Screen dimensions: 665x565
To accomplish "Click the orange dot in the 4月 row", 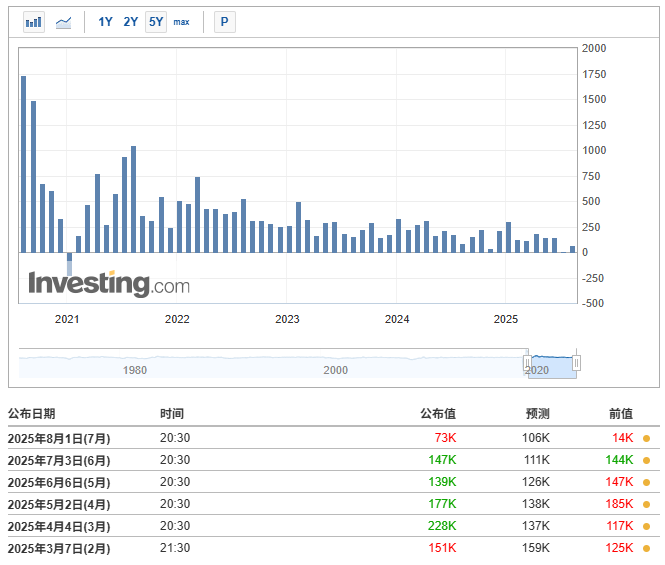I will [x=646, y=504].
